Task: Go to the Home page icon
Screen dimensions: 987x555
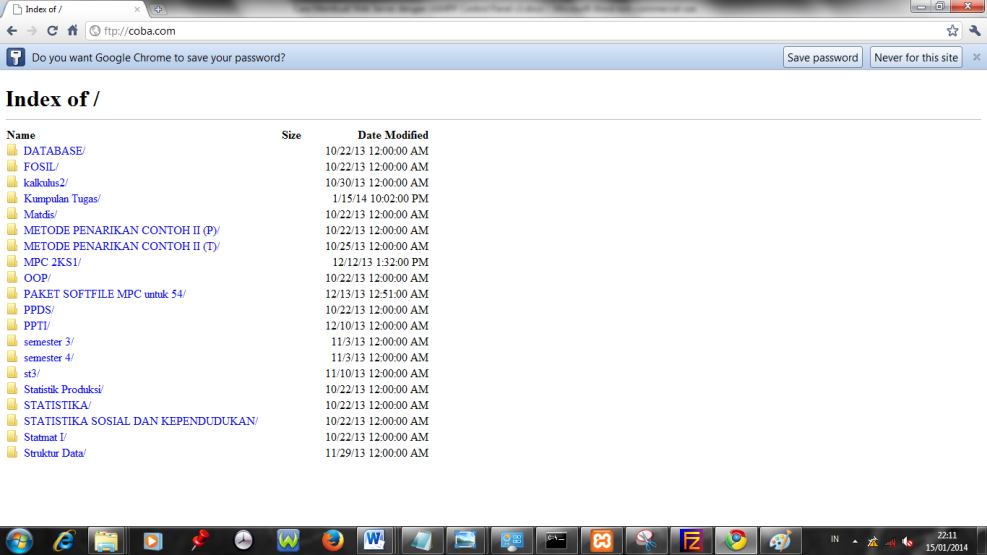Action: click(x=72, y=31)
